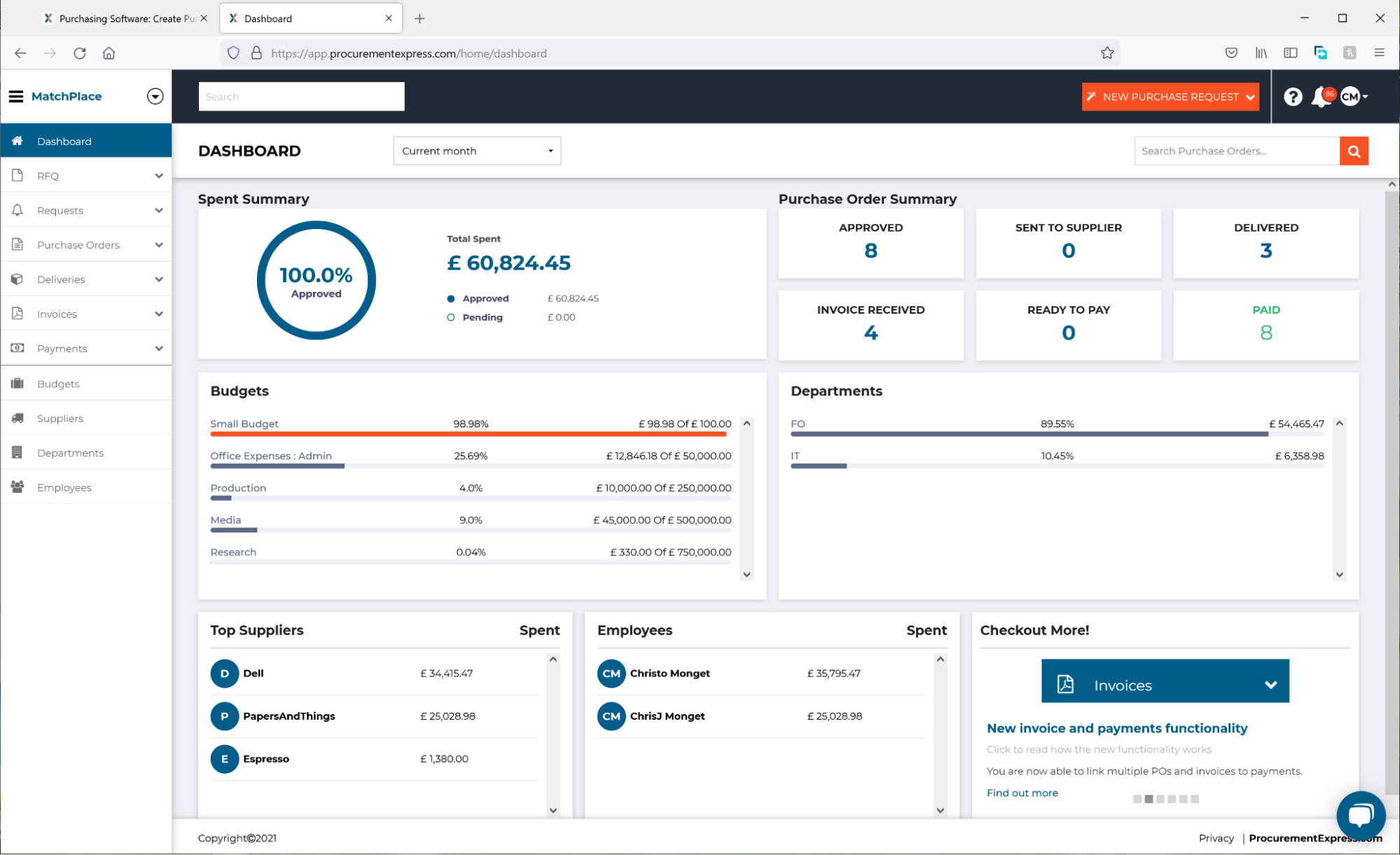Image resolution: width=1400 pixels, height=855 pixels.
Task: Open the chat support bubble
Action: coord(1360,814)
